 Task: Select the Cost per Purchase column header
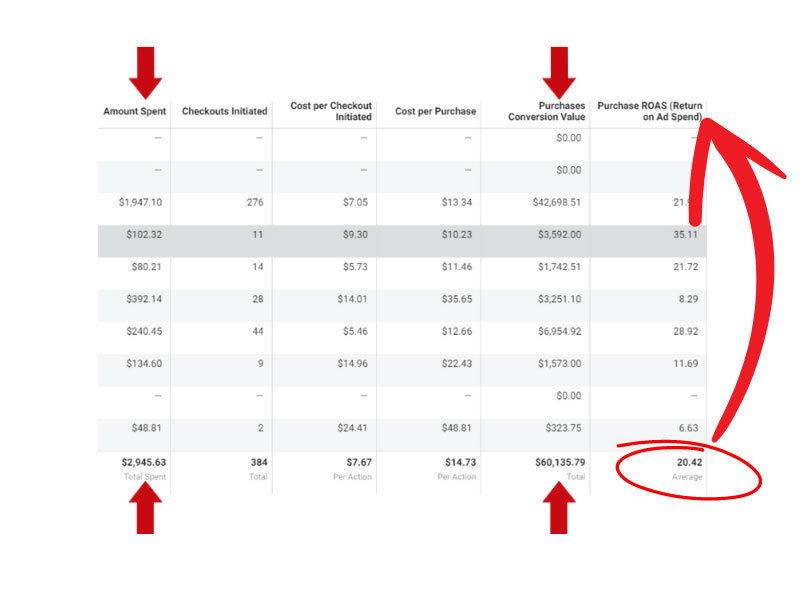coord(433,110)
